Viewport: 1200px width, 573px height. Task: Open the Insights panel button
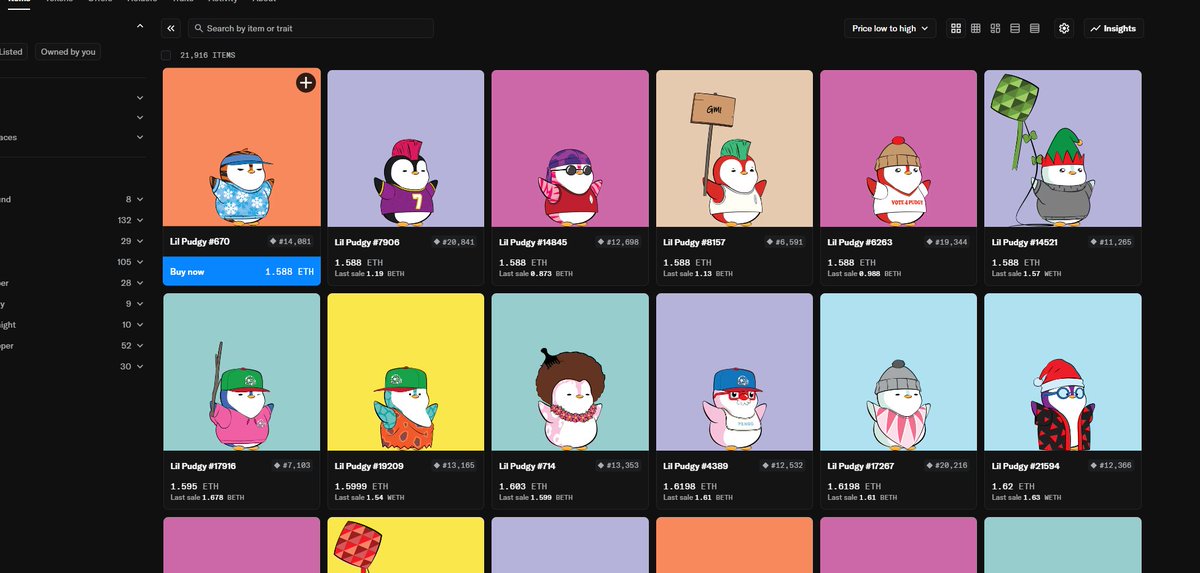(x=1114, y=29)
